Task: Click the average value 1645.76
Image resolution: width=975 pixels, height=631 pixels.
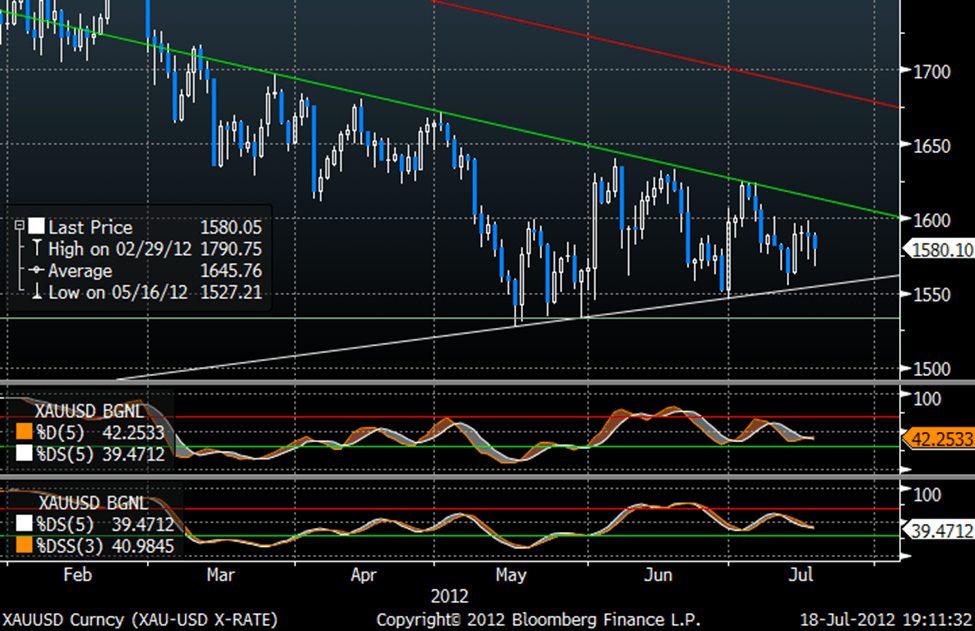Action: [231, 270]
